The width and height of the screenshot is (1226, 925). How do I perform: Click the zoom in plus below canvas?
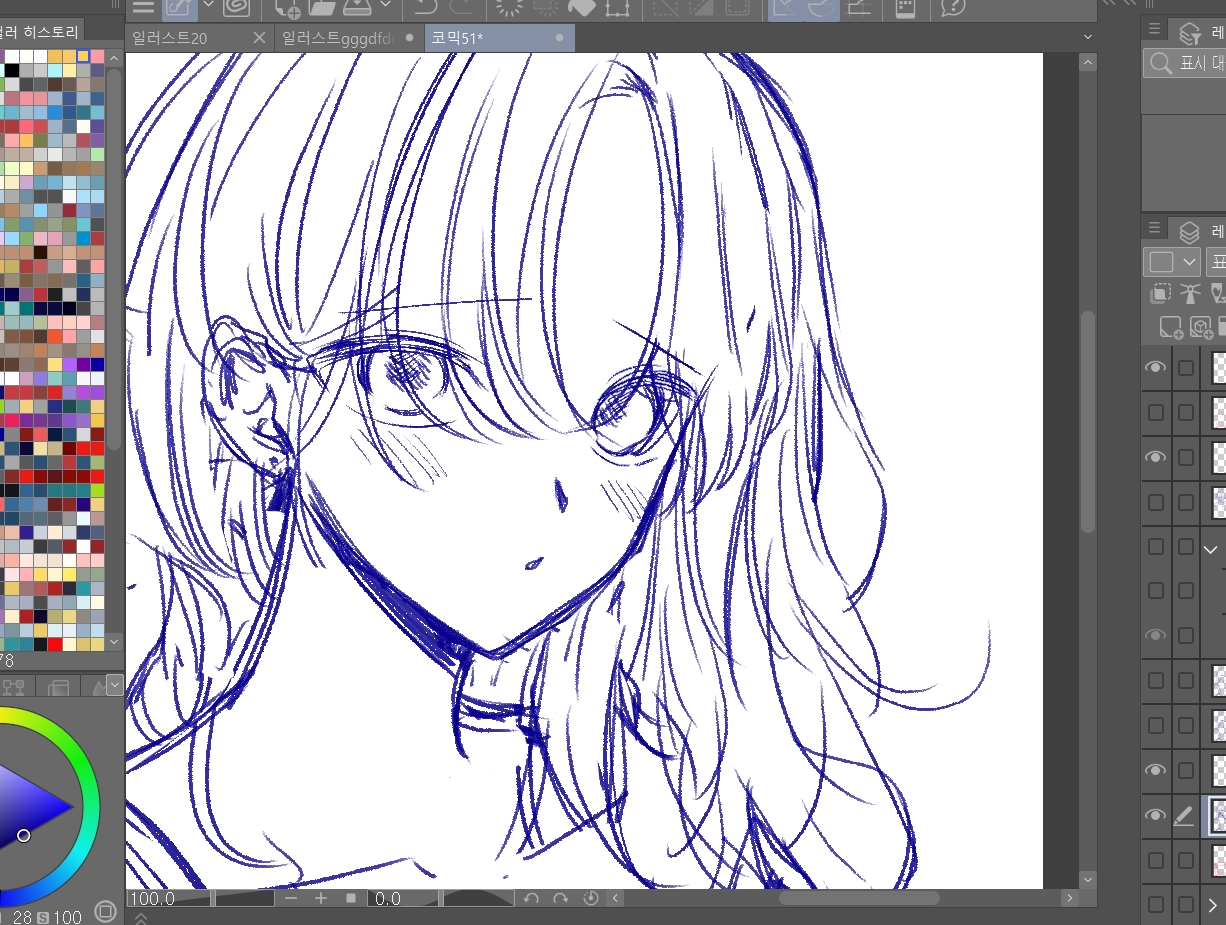click(321, 898)
